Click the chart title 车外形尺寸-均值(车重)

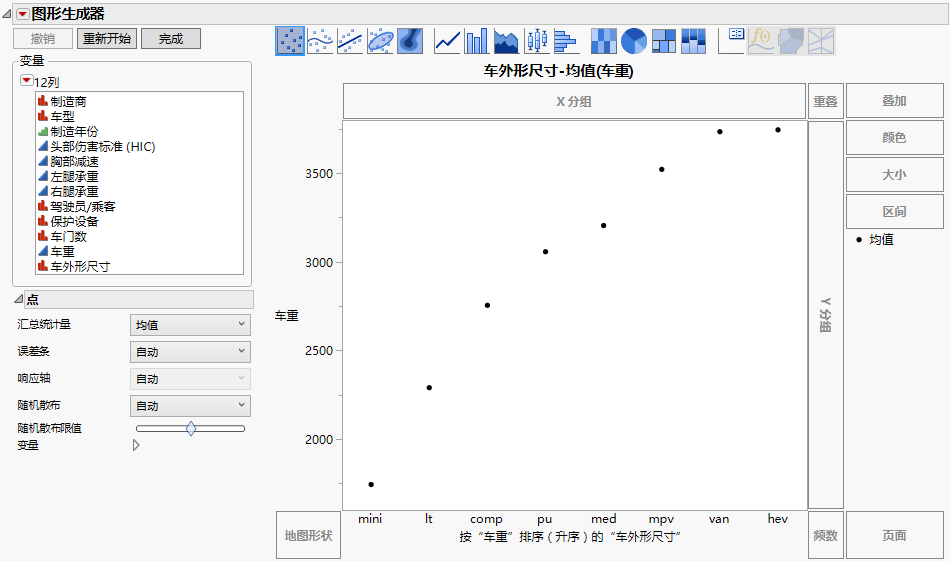(x=558, y=71)
